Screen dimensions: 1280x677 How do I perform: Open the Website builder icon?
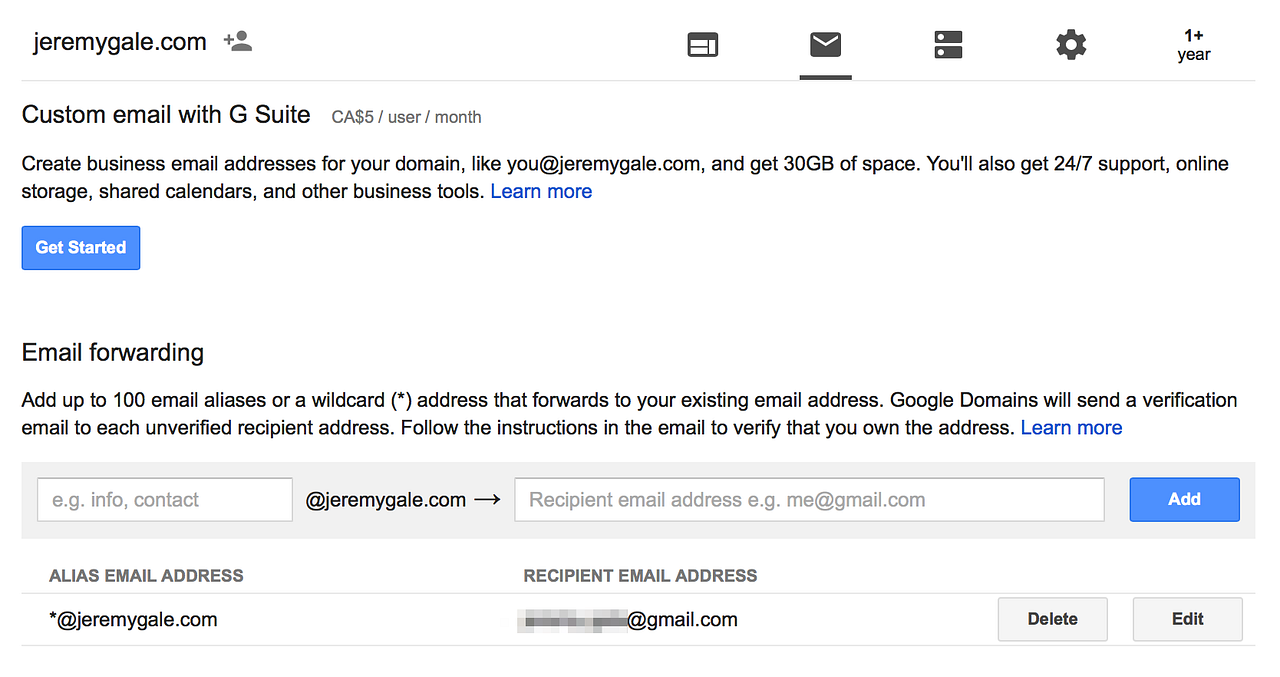702,44
